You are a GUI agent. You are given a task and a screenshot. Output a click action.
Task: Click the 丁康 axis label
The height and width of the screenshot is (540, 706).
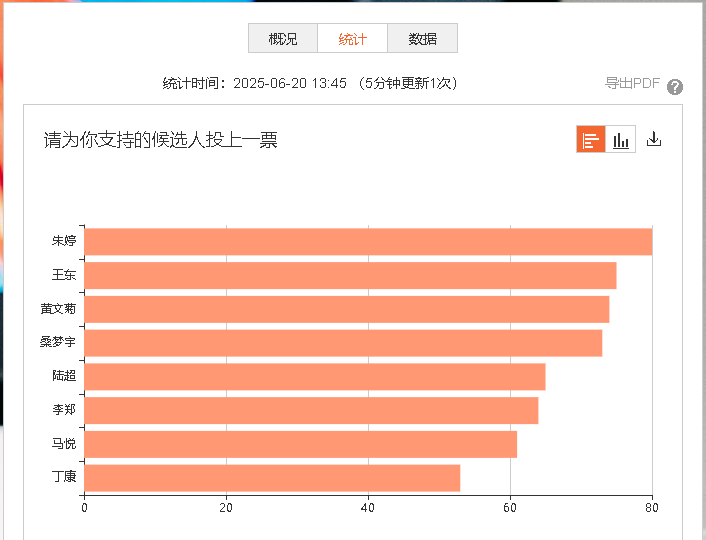click(x=64, y=477)
